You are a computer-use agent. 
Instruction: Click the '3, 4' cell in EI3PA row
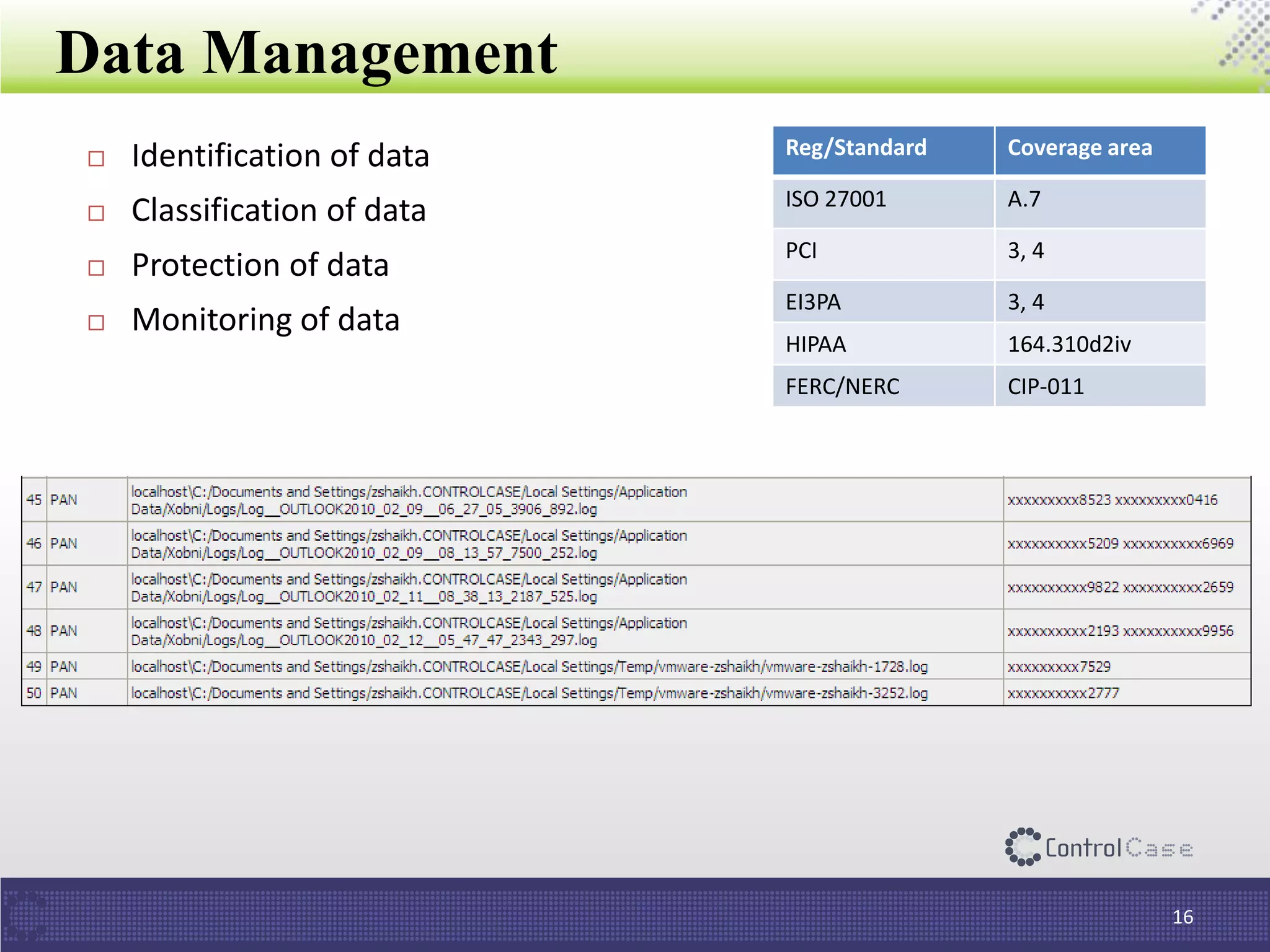pyautogui.click(x=1101, y=301)
